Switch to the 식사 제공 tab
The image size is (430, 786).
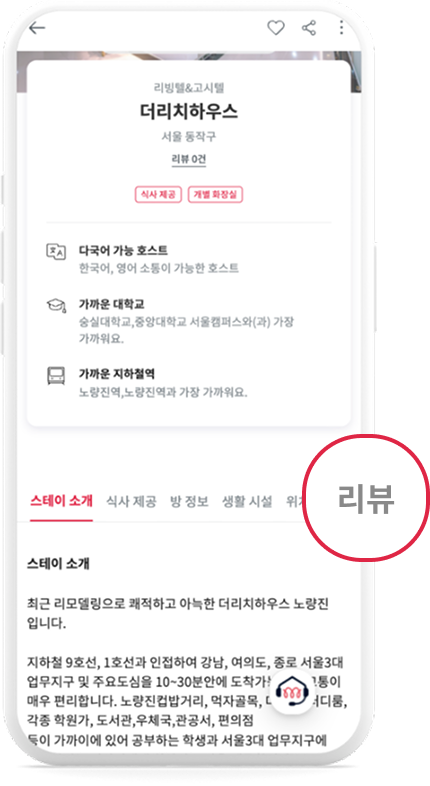pos(131,501)
